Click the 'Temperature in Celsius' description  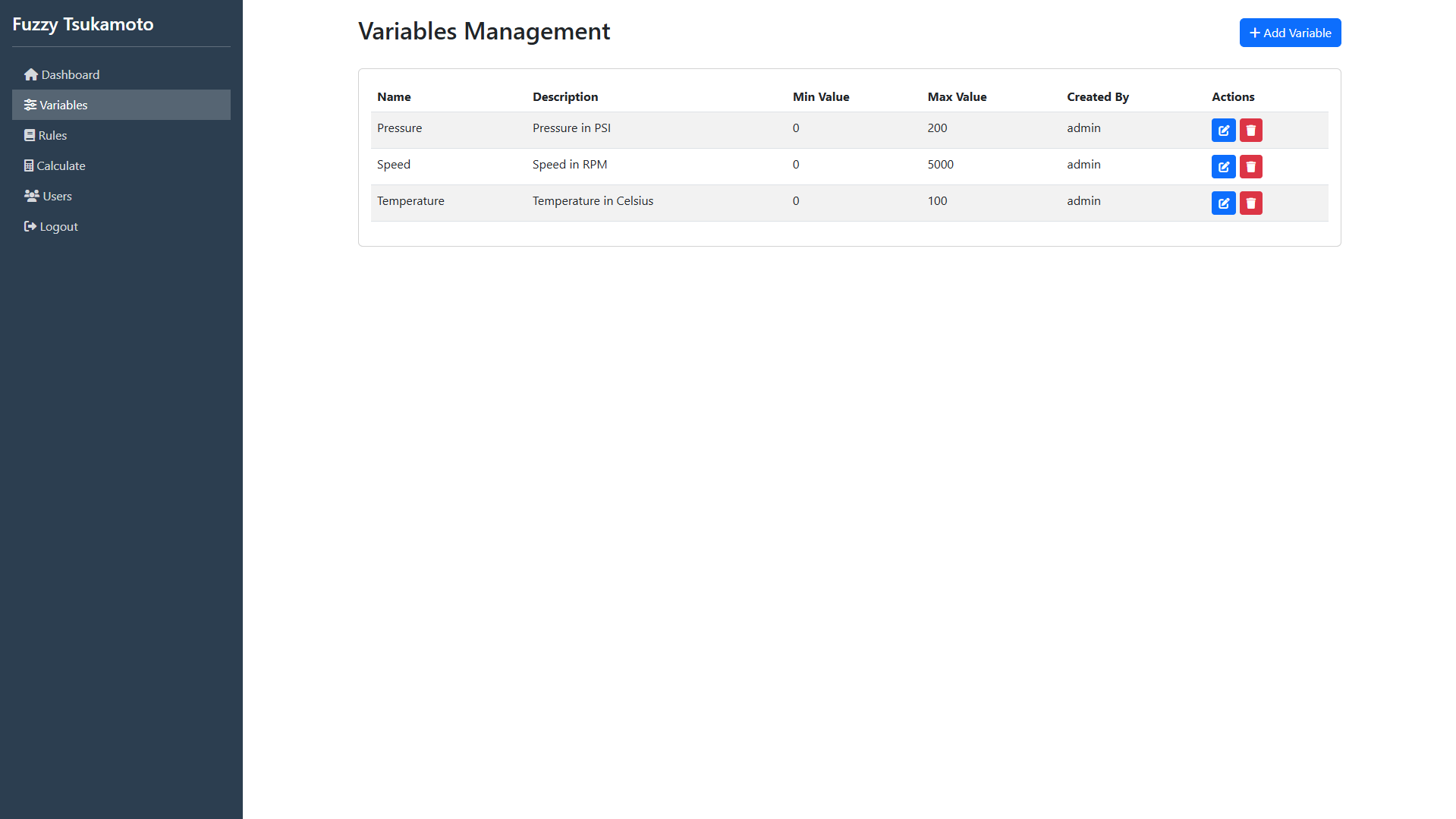coord(593,201)
